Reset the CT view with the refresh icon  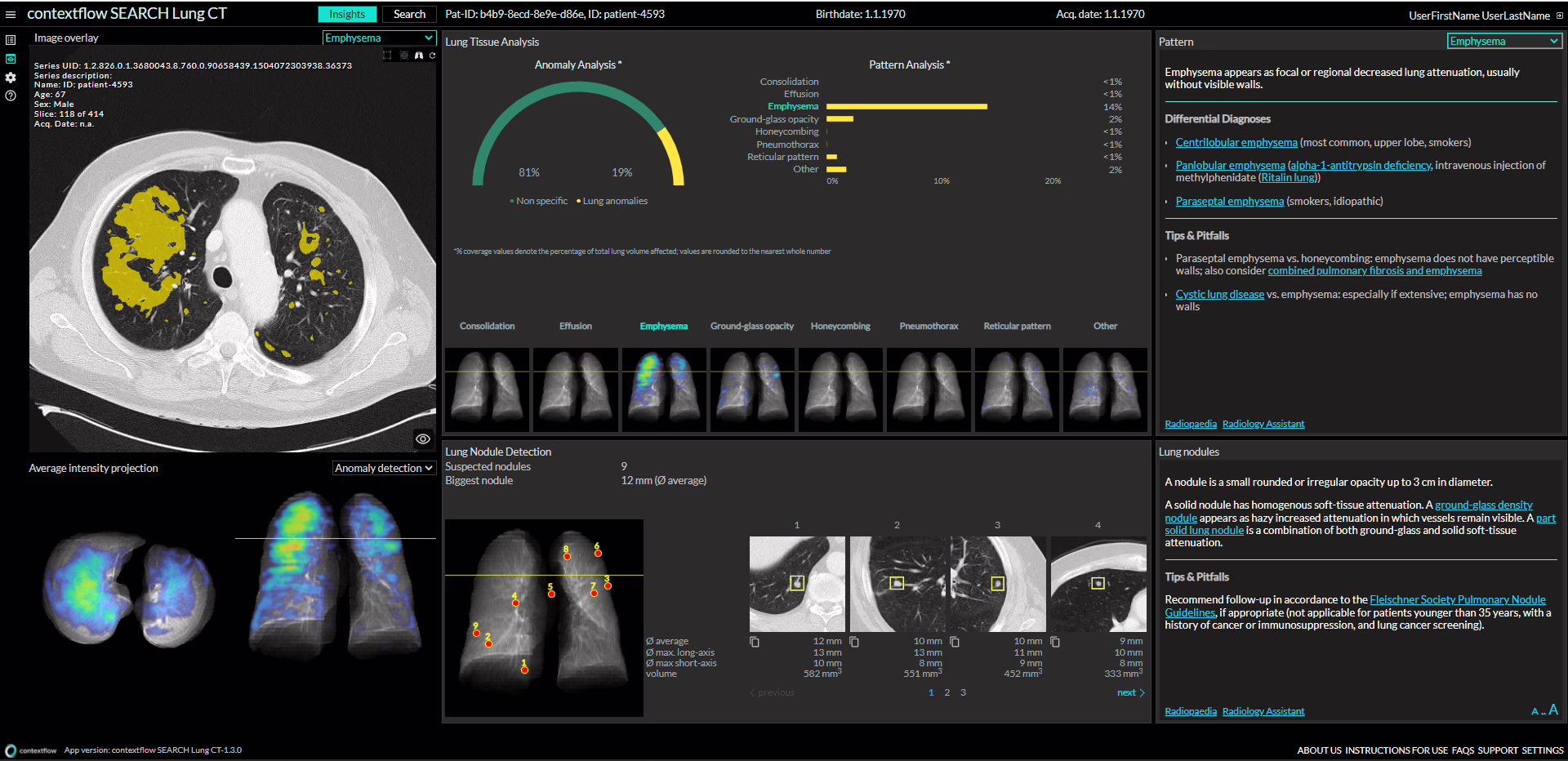pos(432,56)
